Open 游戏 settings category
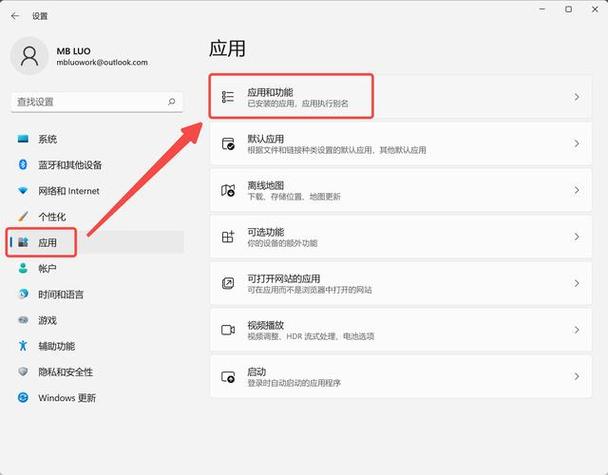The image size is (608, 475). coord(96,320)
